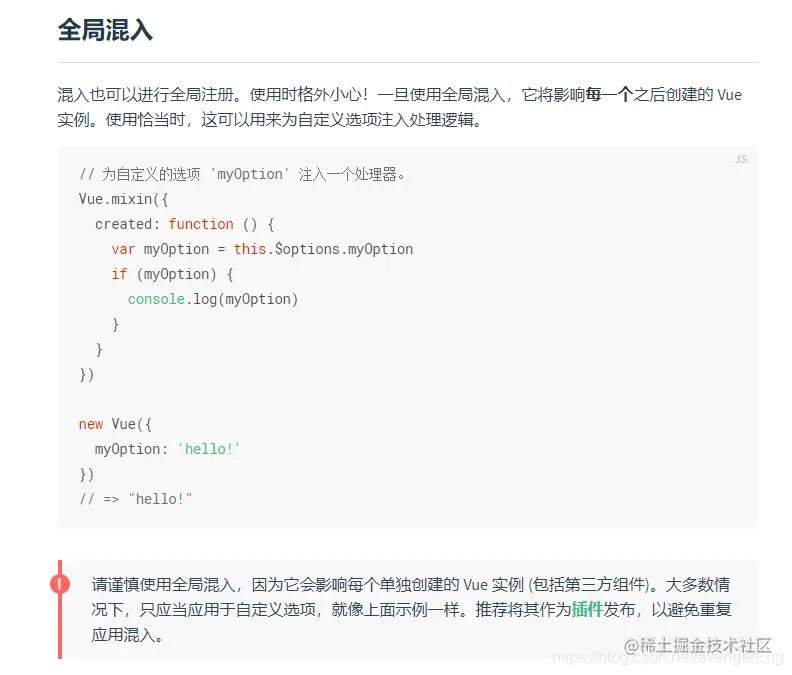Click the // => "hello!" comment
792x675 pixels.
click(135, 499)
